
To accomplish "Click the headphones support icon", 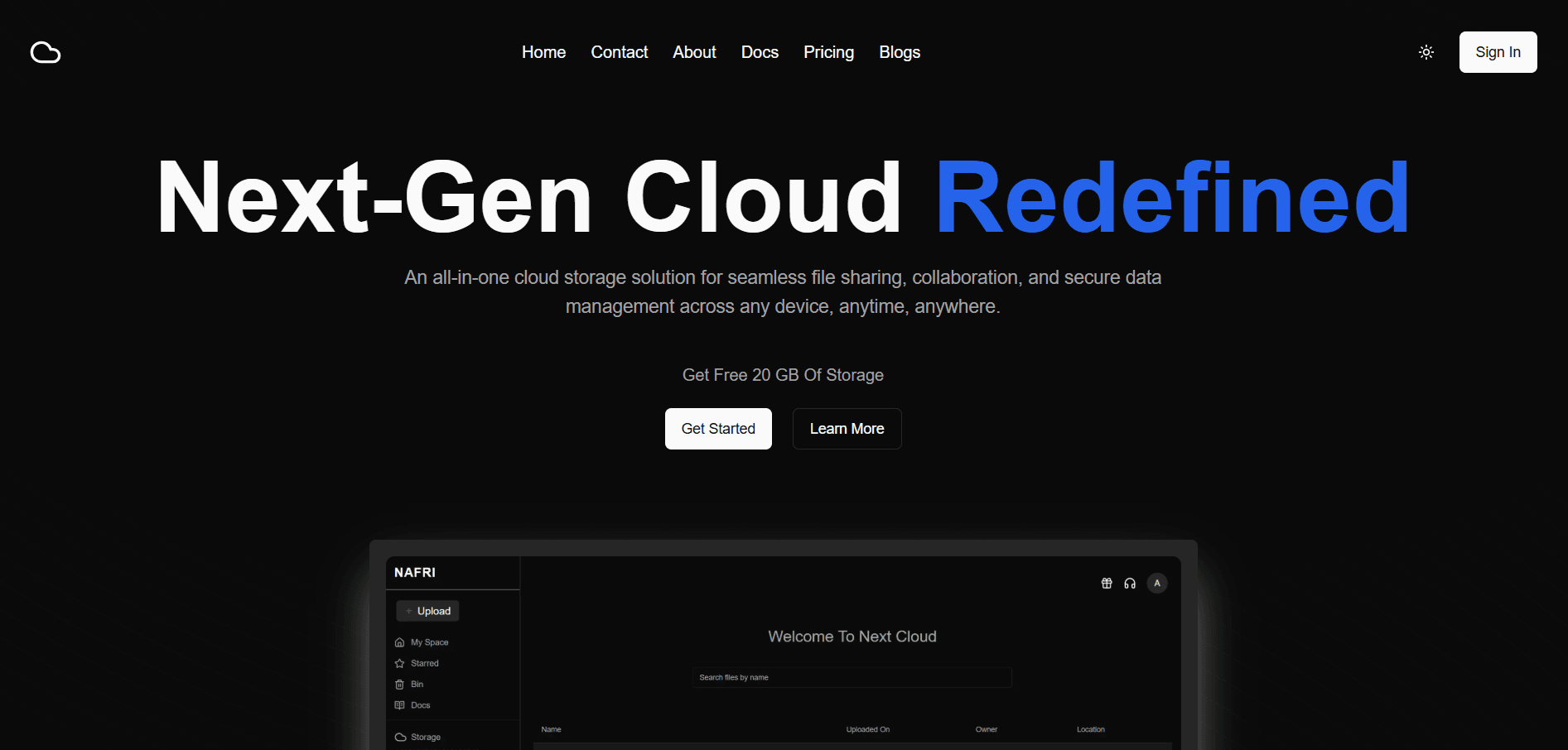I will [x=1130, y=584].
